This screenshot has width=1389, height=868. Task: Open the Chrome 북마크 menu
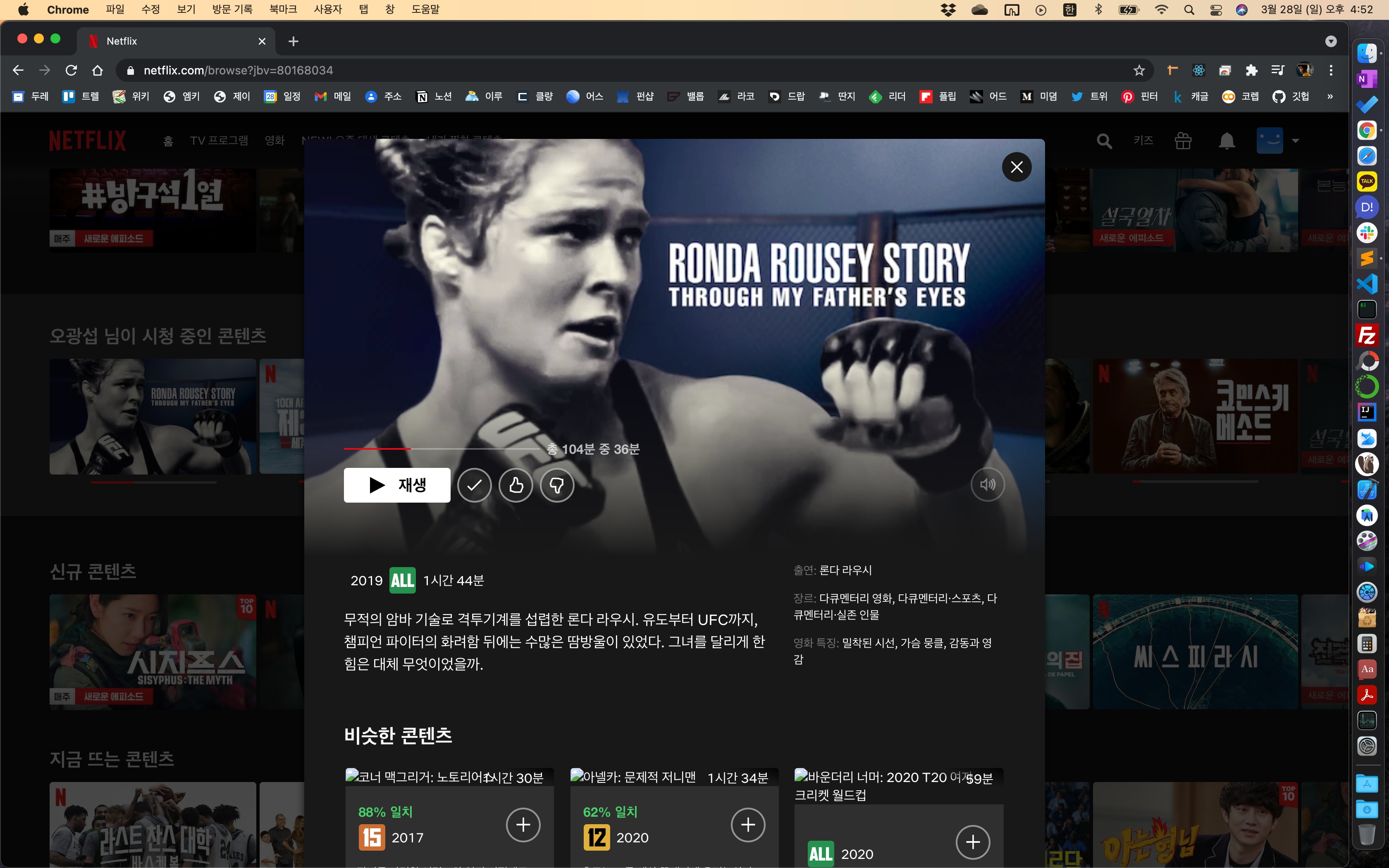pos(283,9)
